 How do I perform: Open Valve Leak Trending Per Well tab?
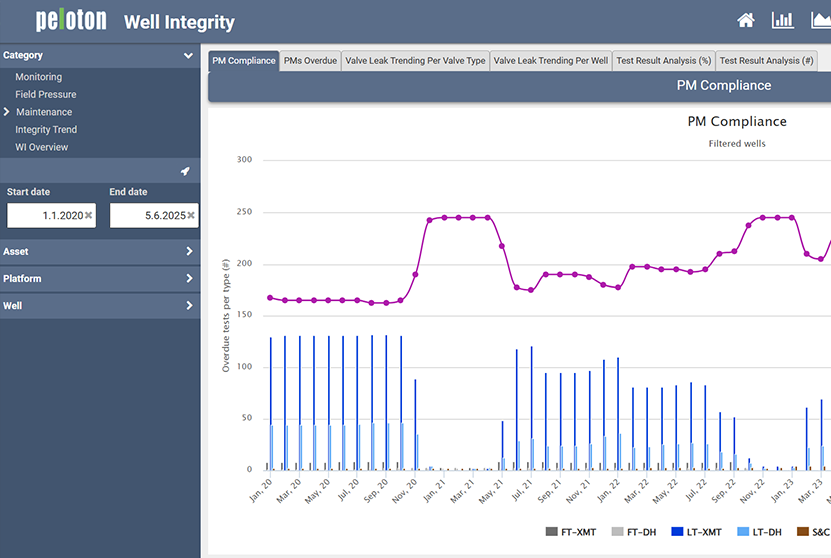coord(551,61)
